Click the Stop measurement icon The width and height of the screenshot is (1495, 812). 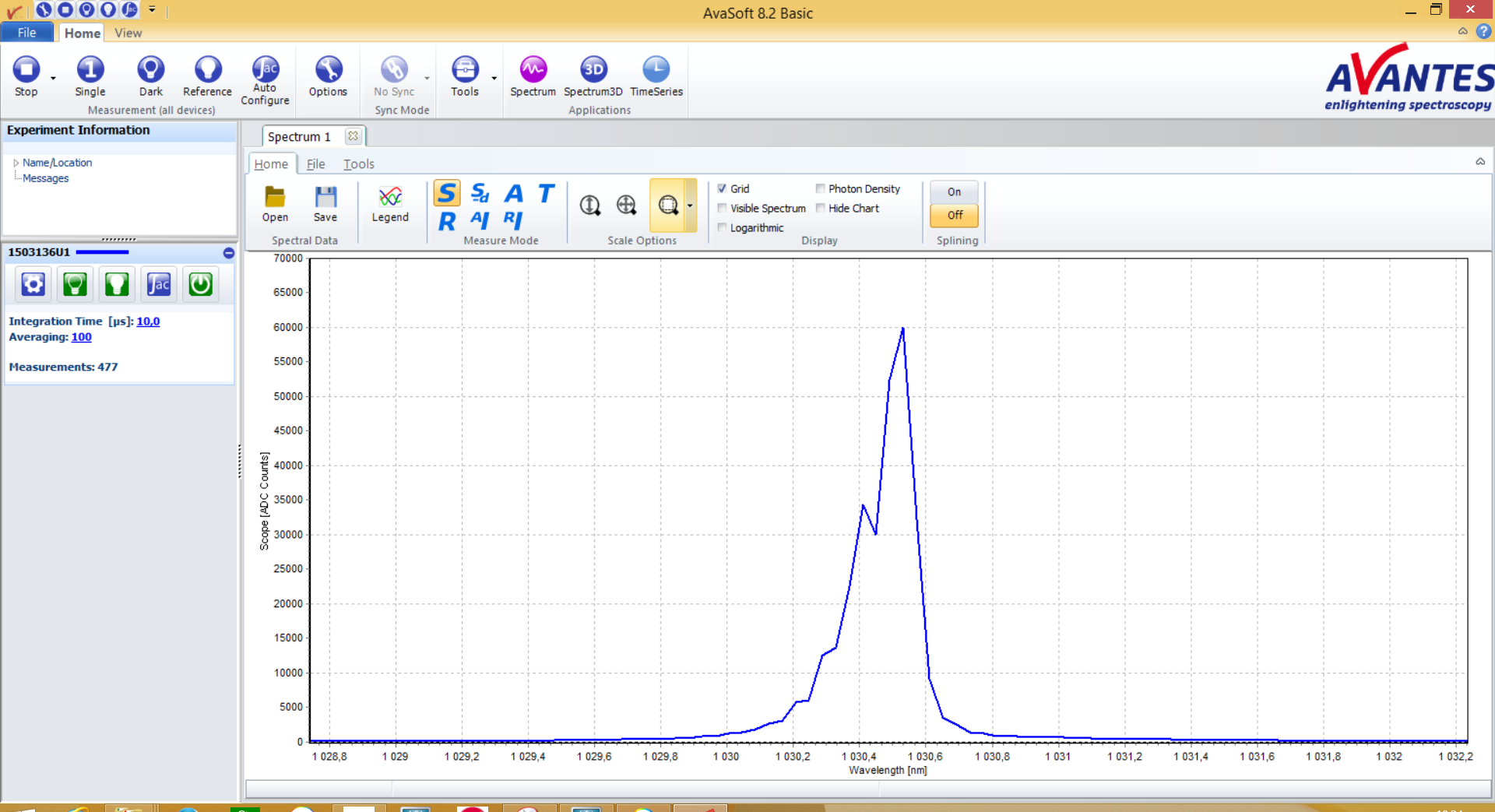pyautogui.click(x=26, y=70)
